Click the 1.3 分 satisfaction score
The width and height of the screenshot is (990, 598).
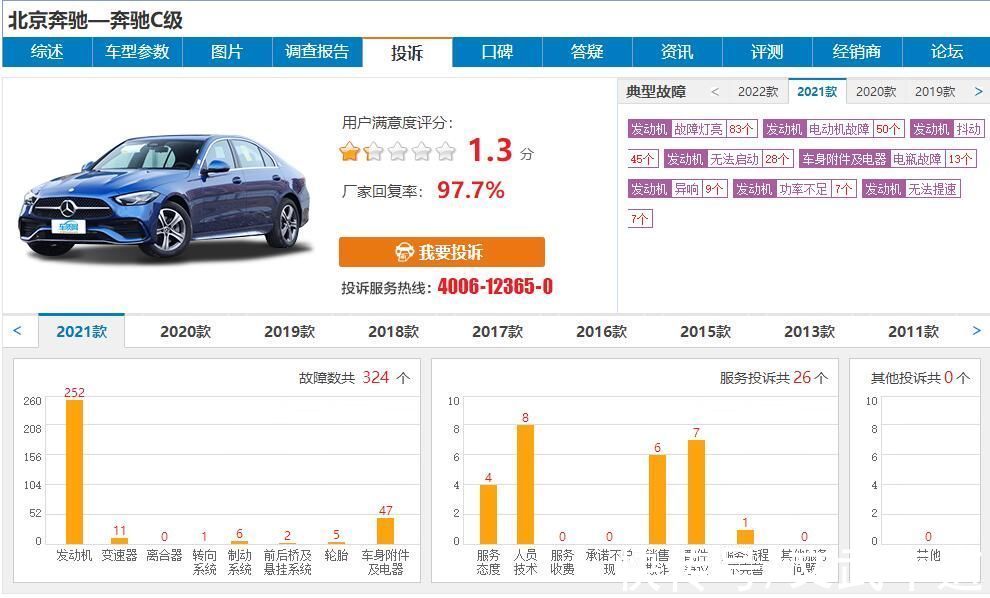tap(500, 151)
